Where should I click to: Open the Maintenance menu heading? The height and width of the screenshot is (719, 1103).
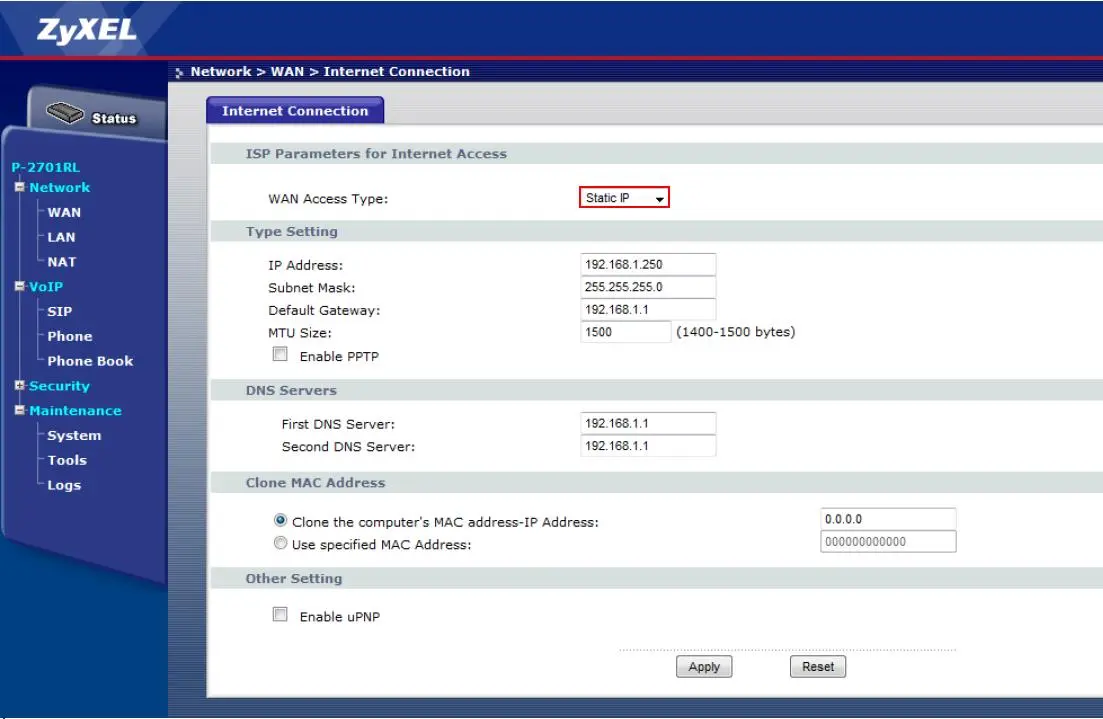[75, 410]
